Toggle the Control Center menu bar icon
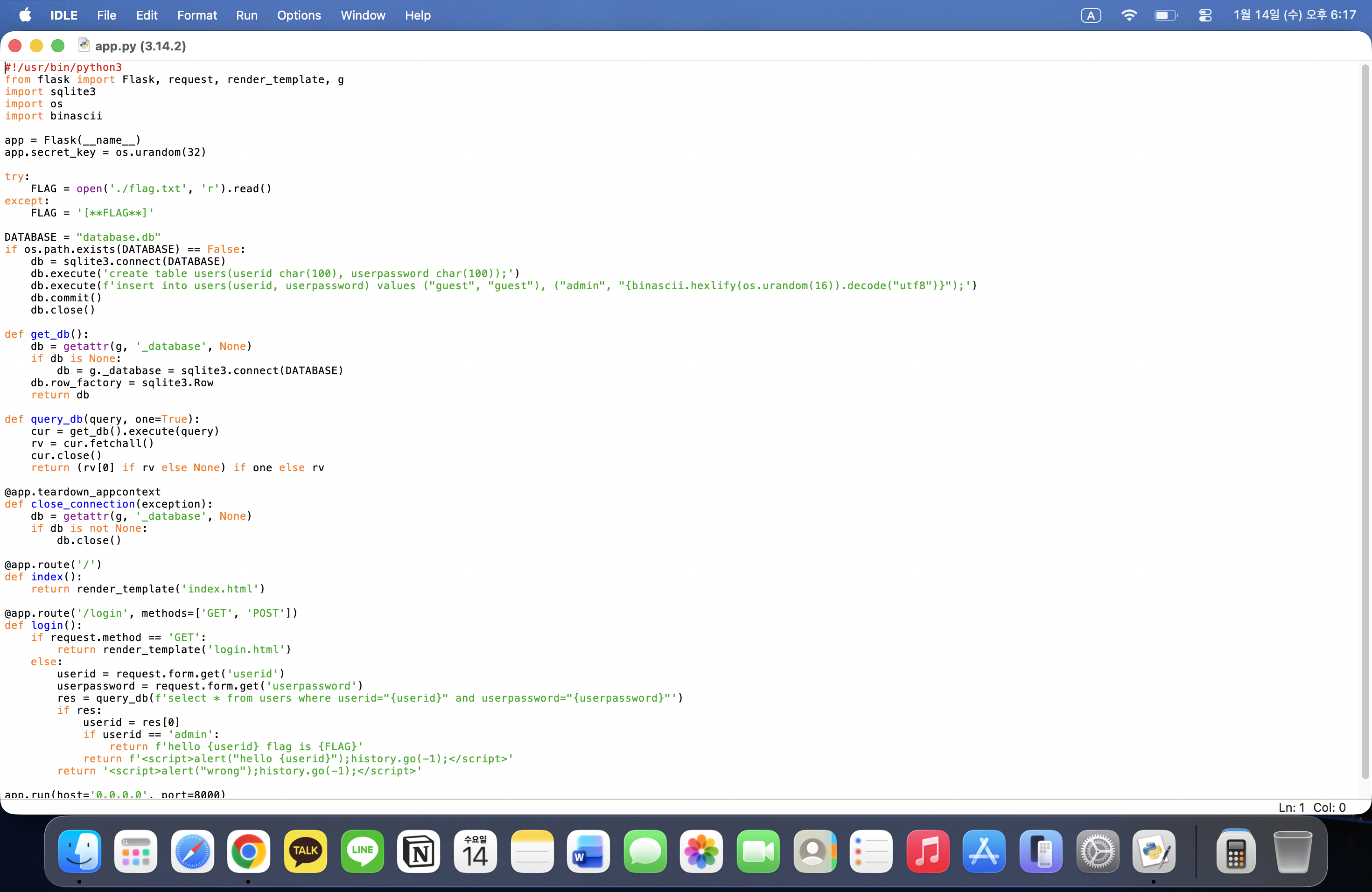Screen dimensions: 1372x892 pyautogui.click(x=1205, y=15)
